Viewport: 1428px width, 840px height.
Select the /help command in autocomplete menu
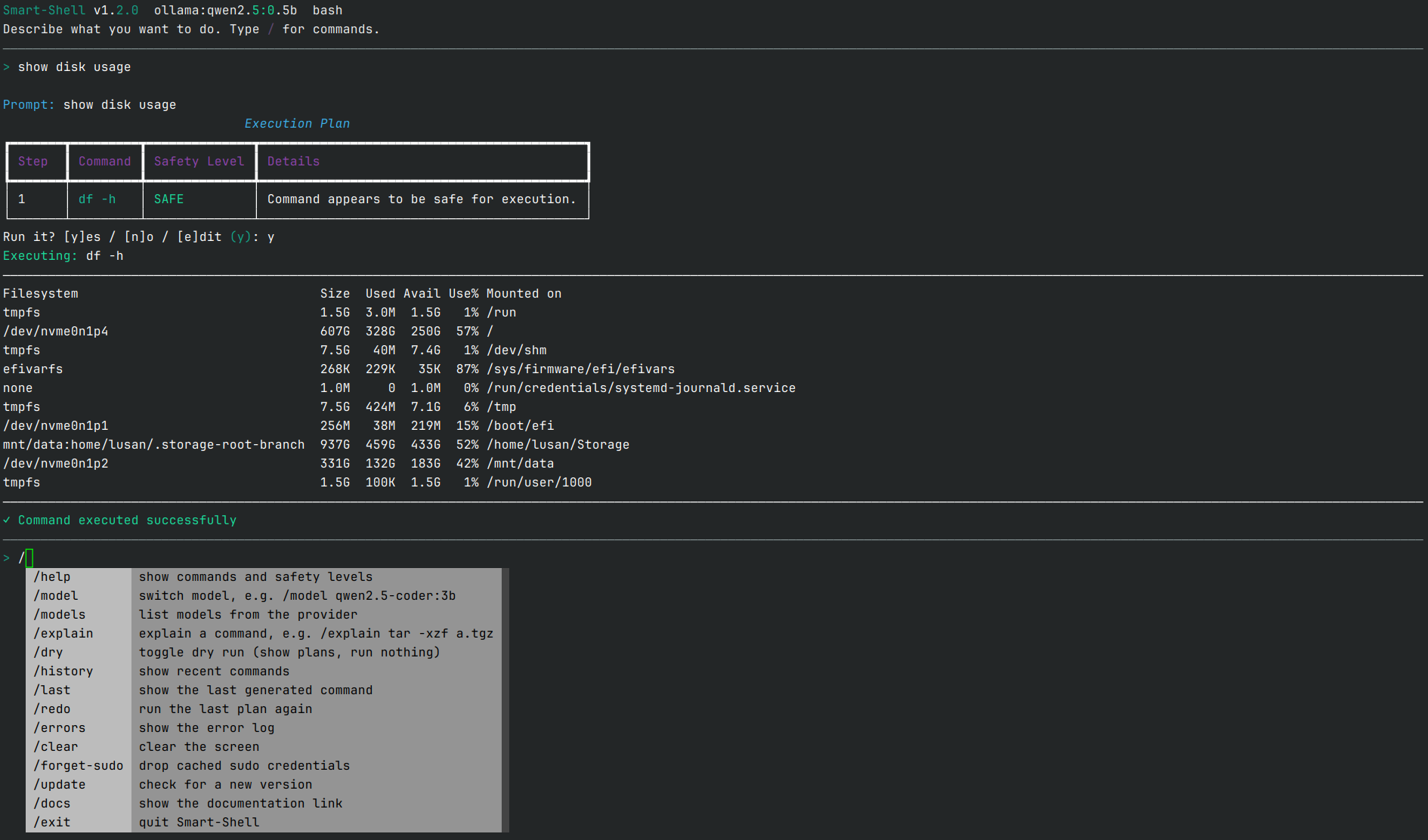(264, 577)
